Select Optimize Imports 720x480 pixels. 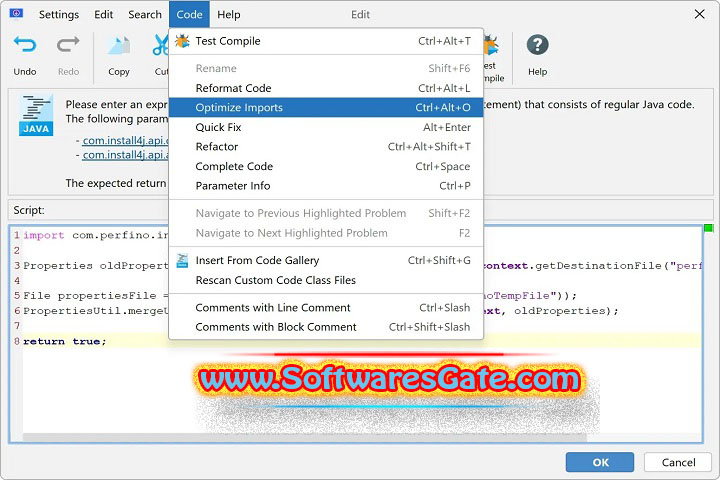[326, 107]
